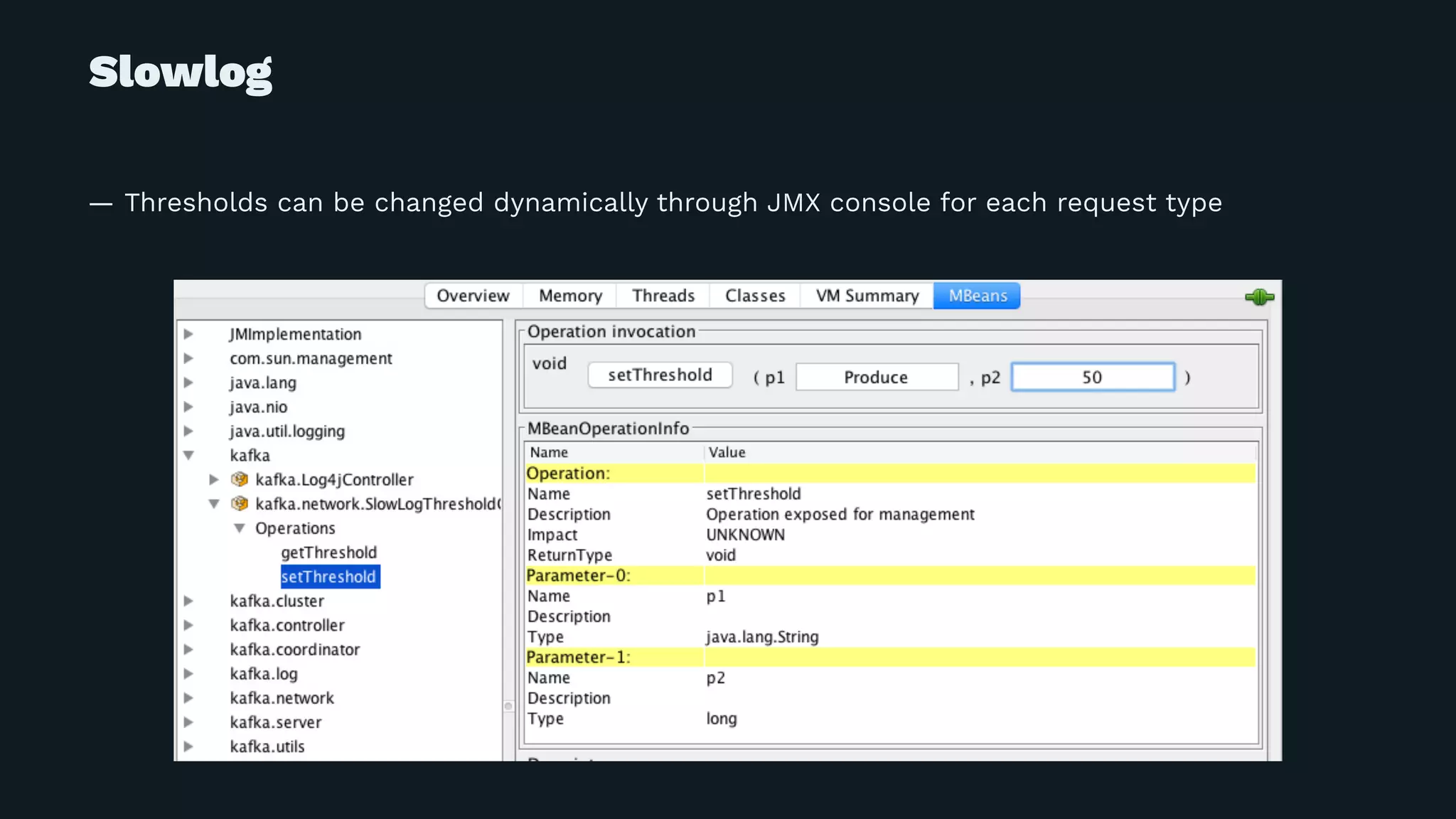The width and height of the screenshot is (1456, 819).
Task: Select the Operations label in tree
Action: pyautogui.click(x=295, y=528)
